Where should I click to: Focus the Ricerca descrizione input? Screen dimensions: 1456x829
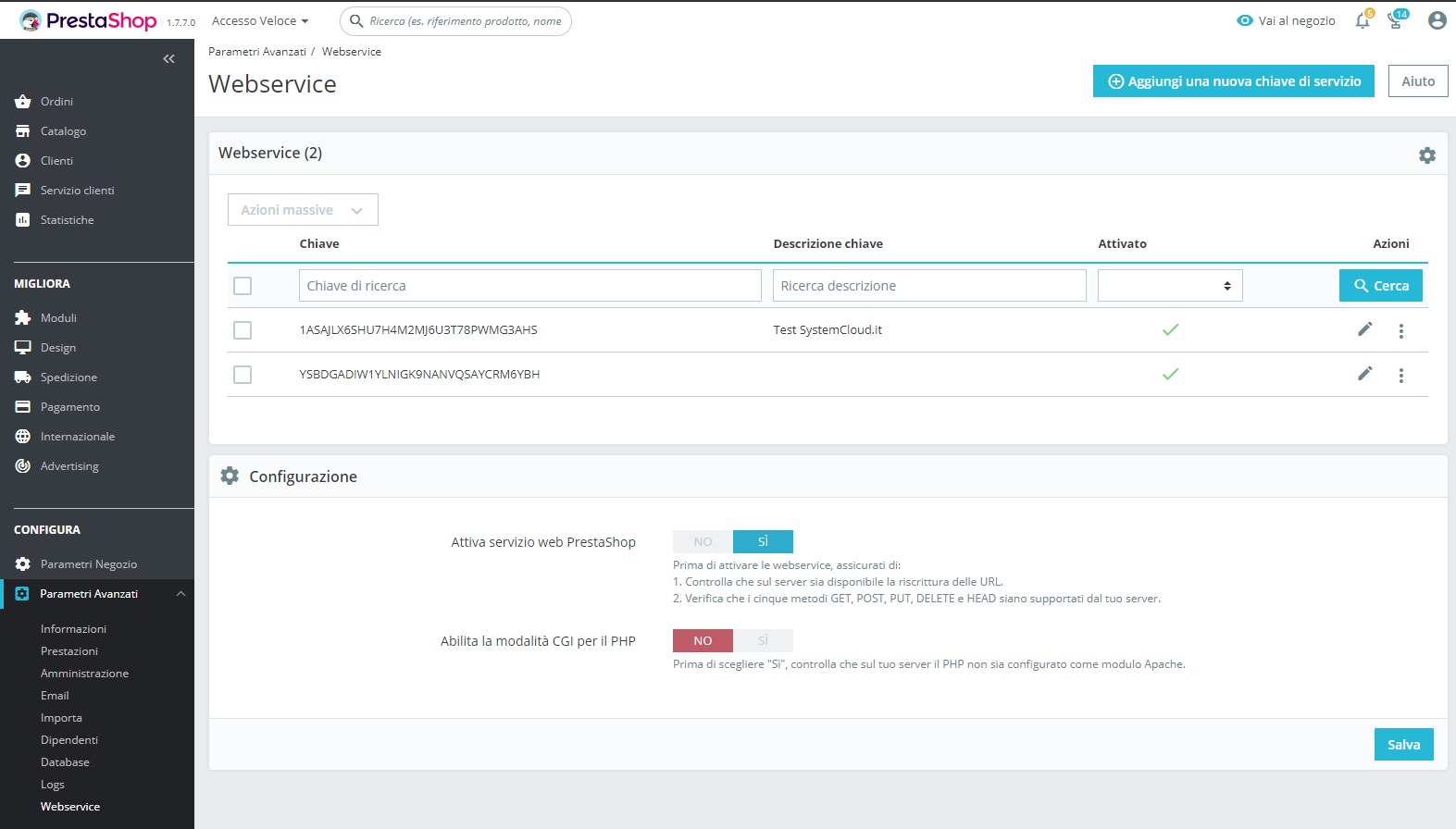click(x=929, y=286)
